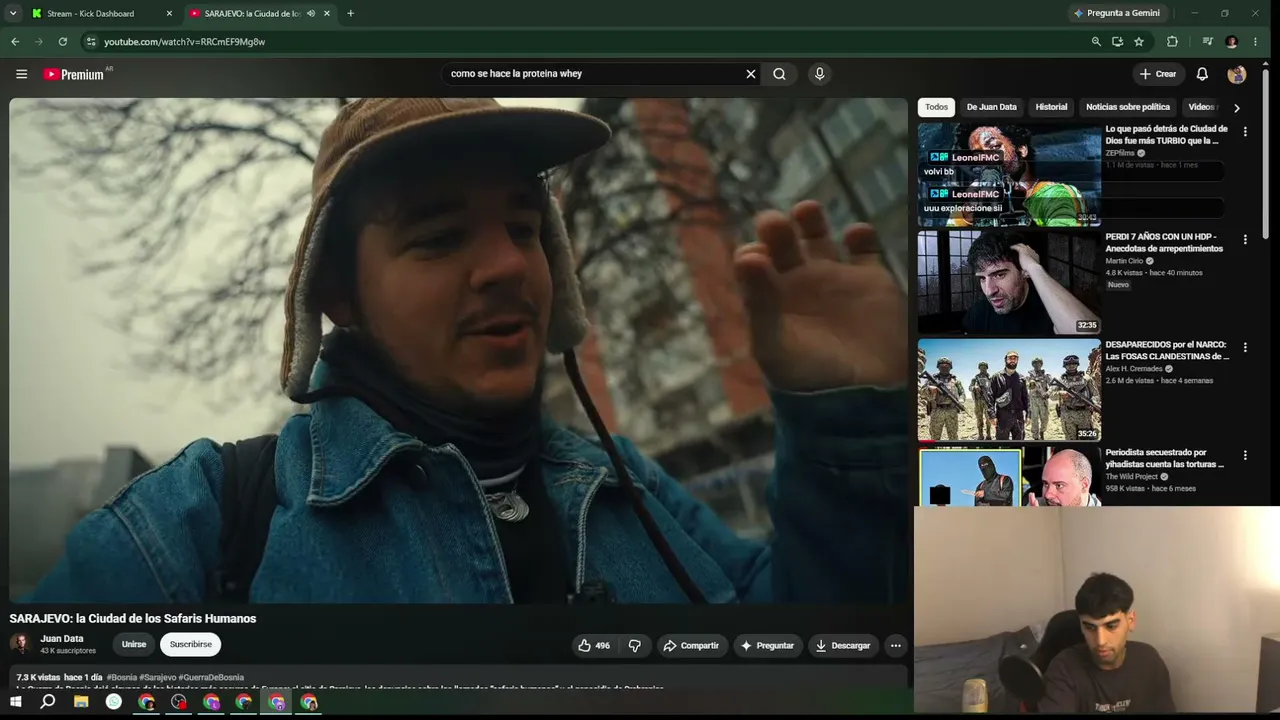Image resolution: width=1280 pixels, height=720 pixels.
Task: Like the video with 496 likes
Action: click(x=594, y=646)
